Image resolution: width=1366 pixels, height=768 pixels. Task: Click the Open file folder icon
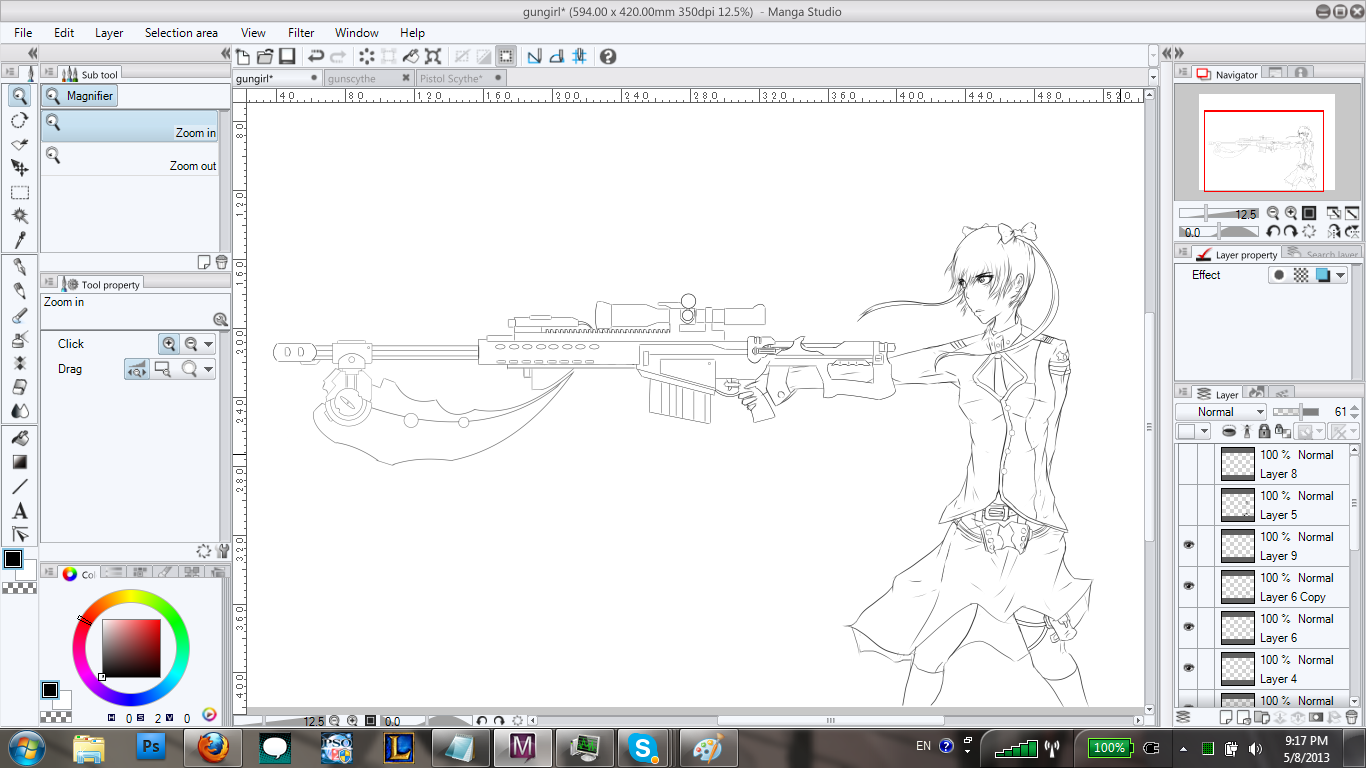point(265,57)
